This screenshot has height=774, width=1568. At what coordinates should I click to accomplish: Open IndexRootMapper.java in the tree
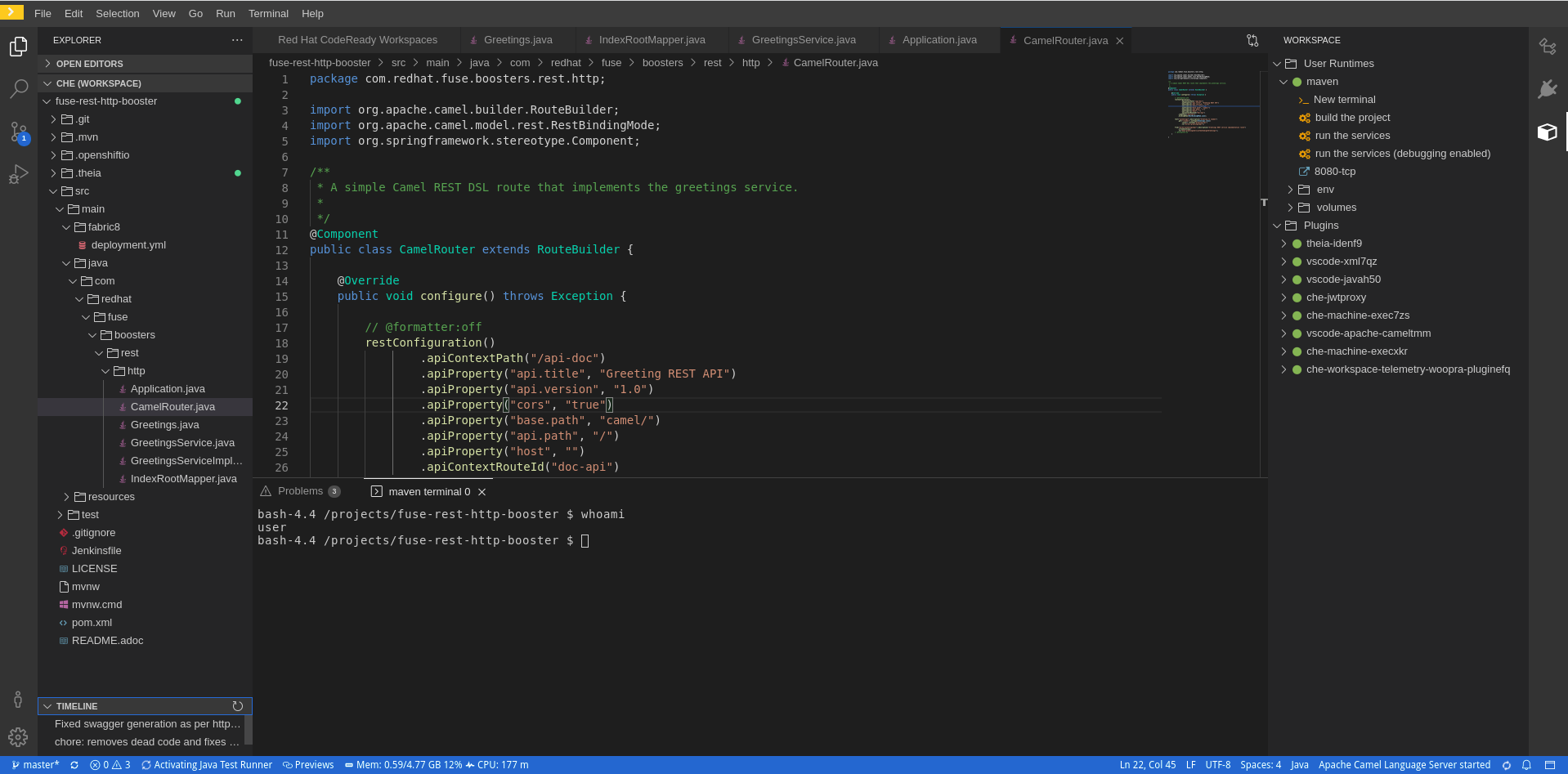(183, 479)
